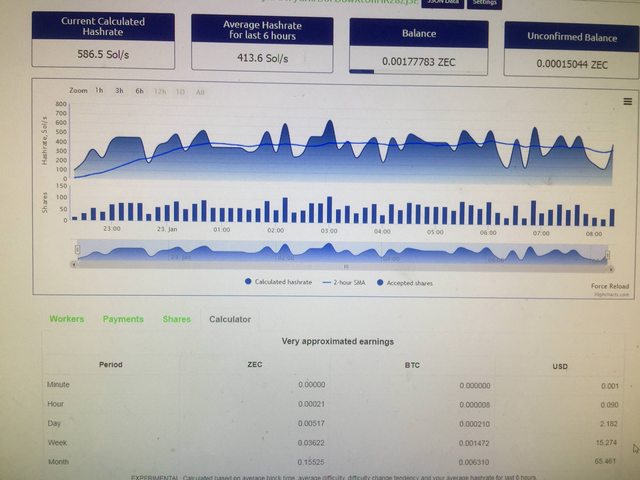Set chart zoom to 1D
Viewport: 640px width, 480px height.
180,92
